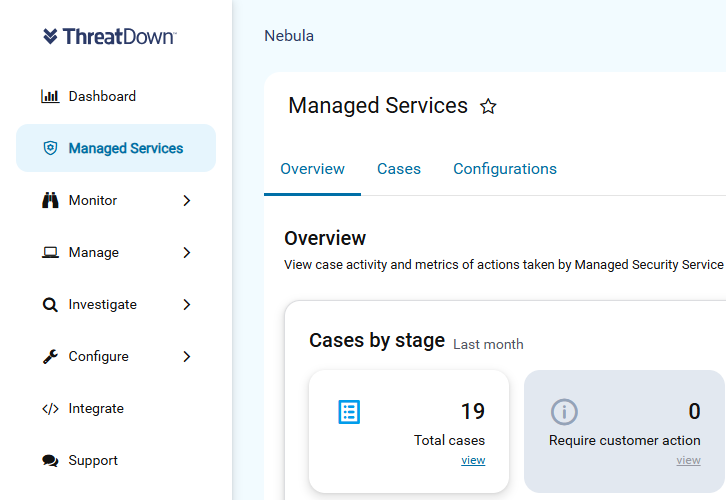Viewport: 726px width, 500px height.
Task: Expand the Configure menu chevron
Action: (187, 356)
